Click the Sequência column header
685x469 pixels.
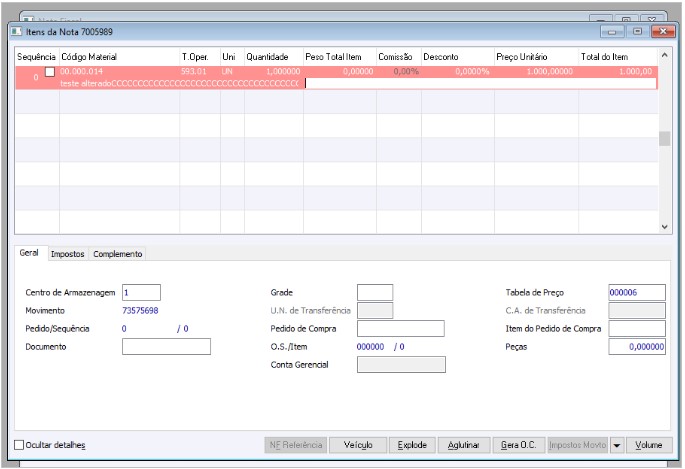(x=37, y=57)
